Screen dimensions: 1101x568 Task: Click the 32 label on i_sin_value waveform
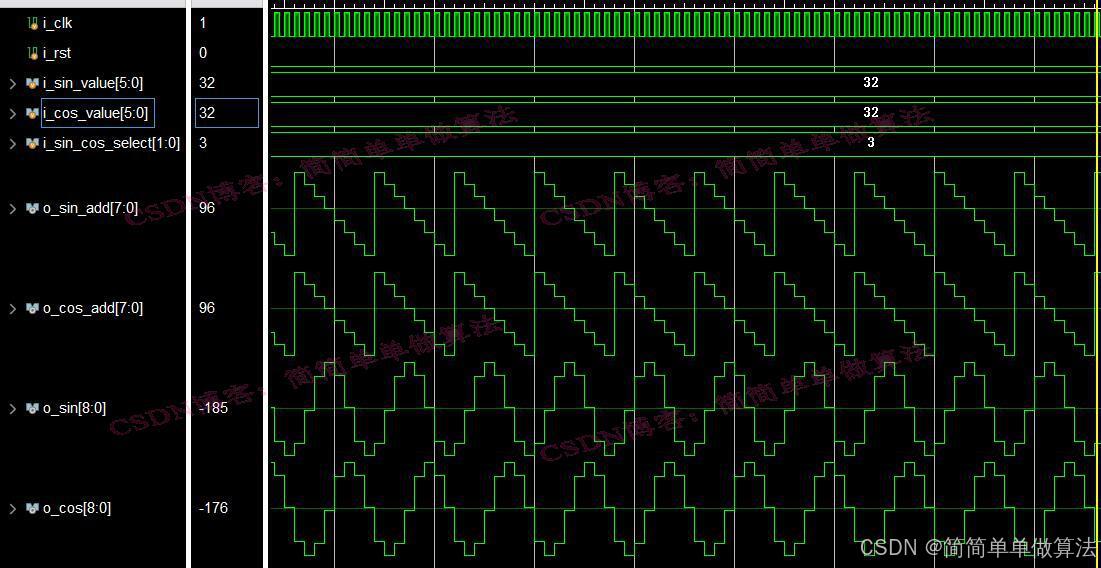pos(871,82)
